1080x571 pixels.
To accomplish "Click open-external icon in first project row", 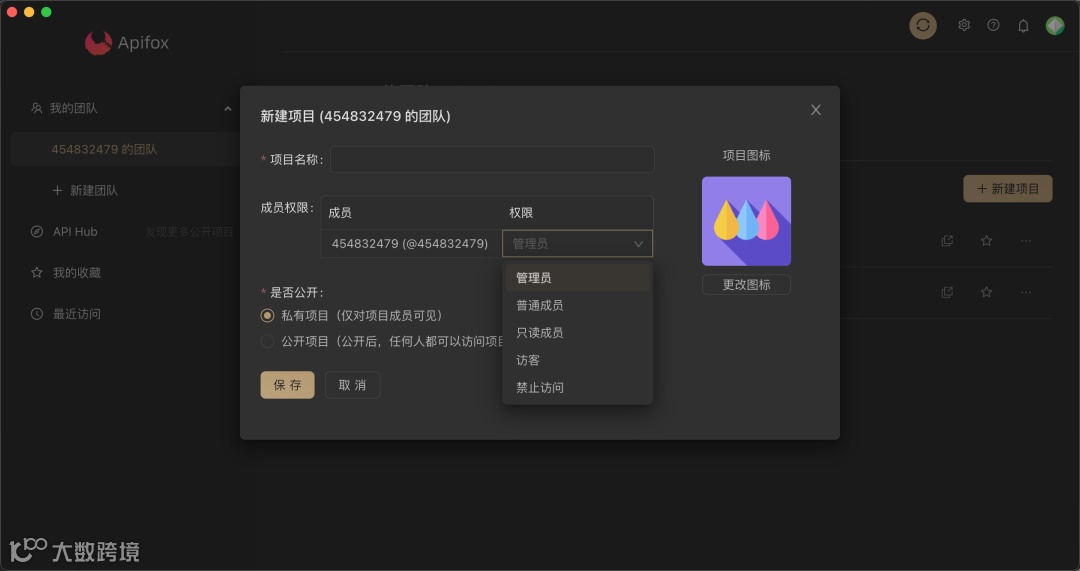I will click(x=947, y=241).
